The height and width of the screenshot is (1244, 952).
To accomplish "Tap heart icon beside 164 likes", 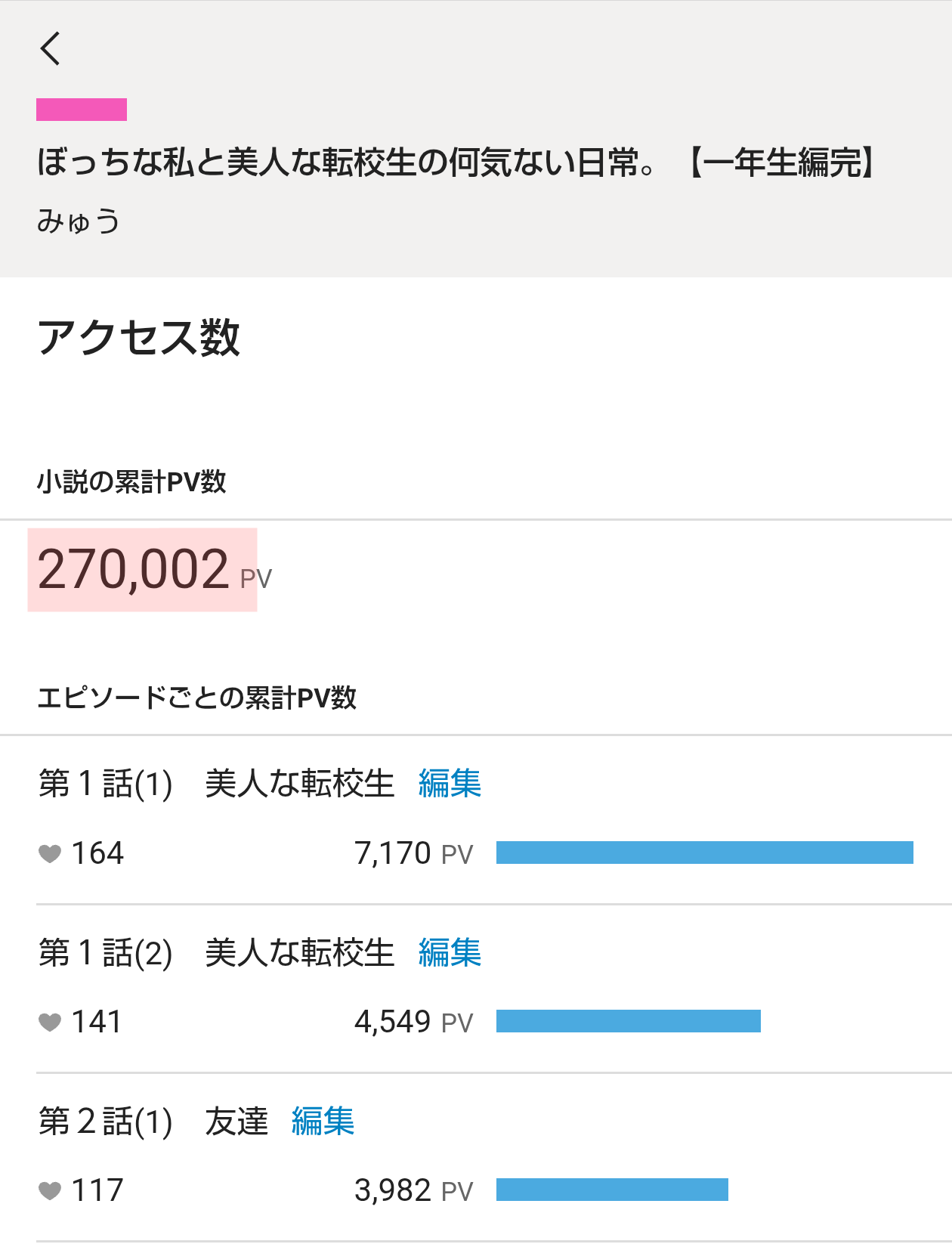I will [50, 854].
